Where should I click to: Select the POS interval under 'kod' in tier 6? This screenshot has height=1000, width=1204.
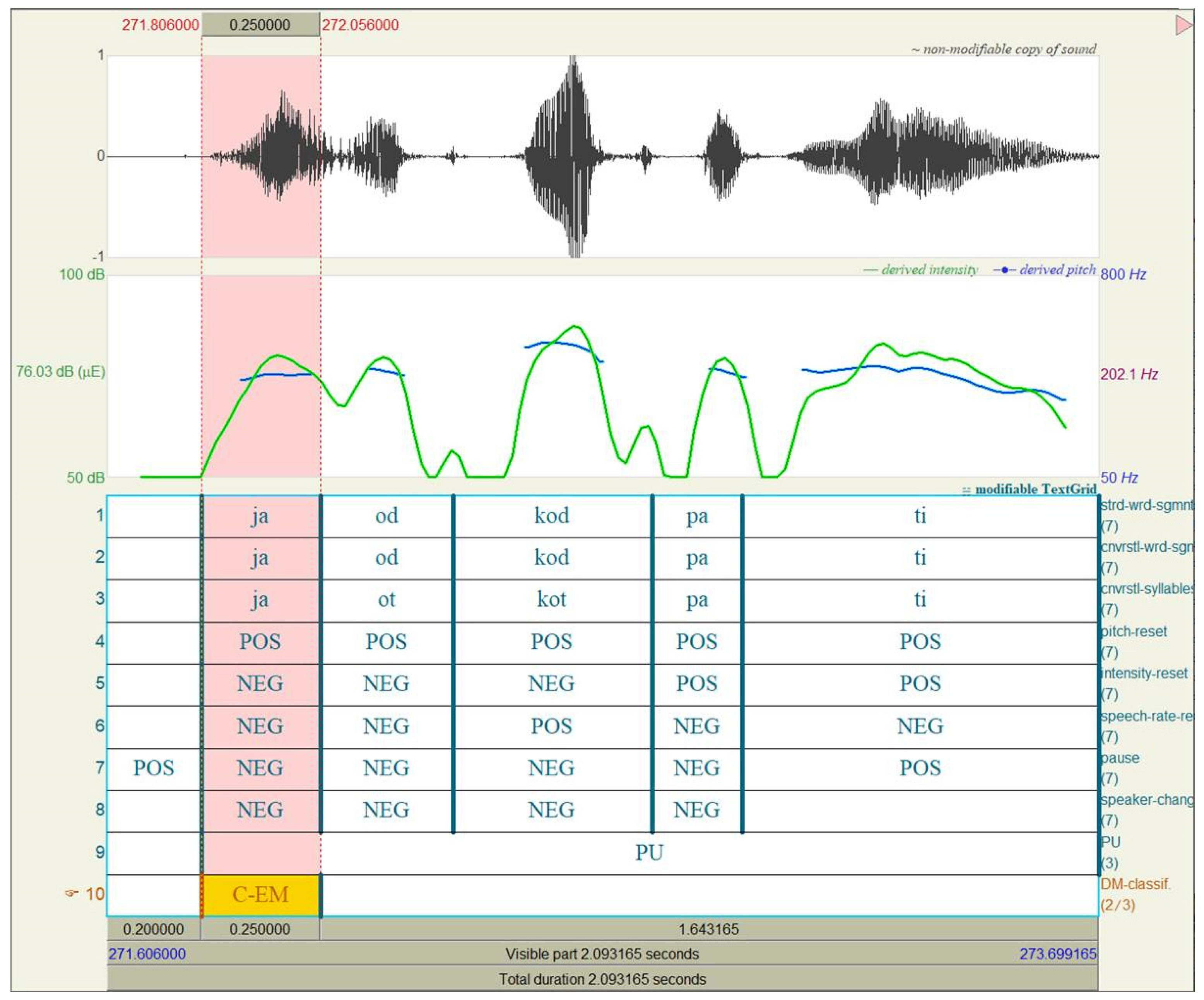pos(552,726)
